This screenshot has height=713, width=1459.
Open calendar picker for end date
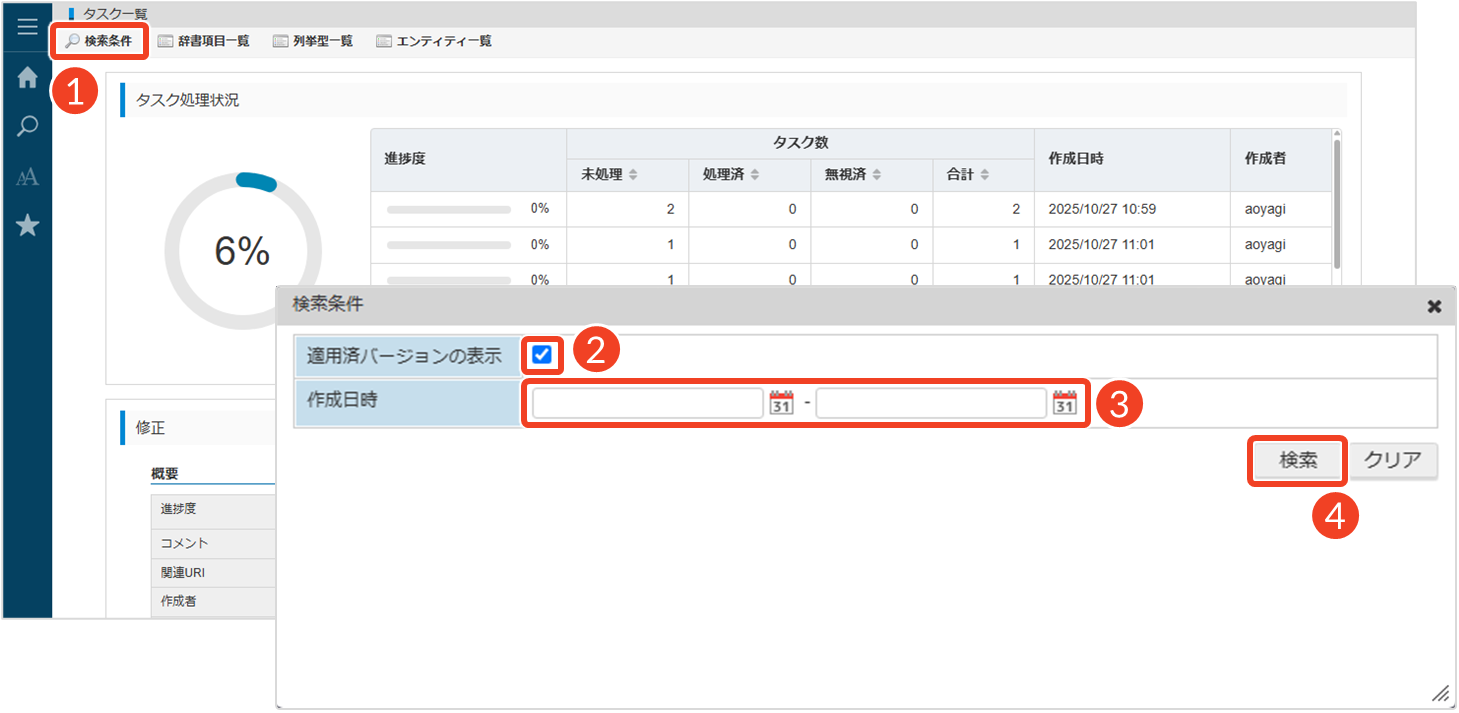(1064, 403)
